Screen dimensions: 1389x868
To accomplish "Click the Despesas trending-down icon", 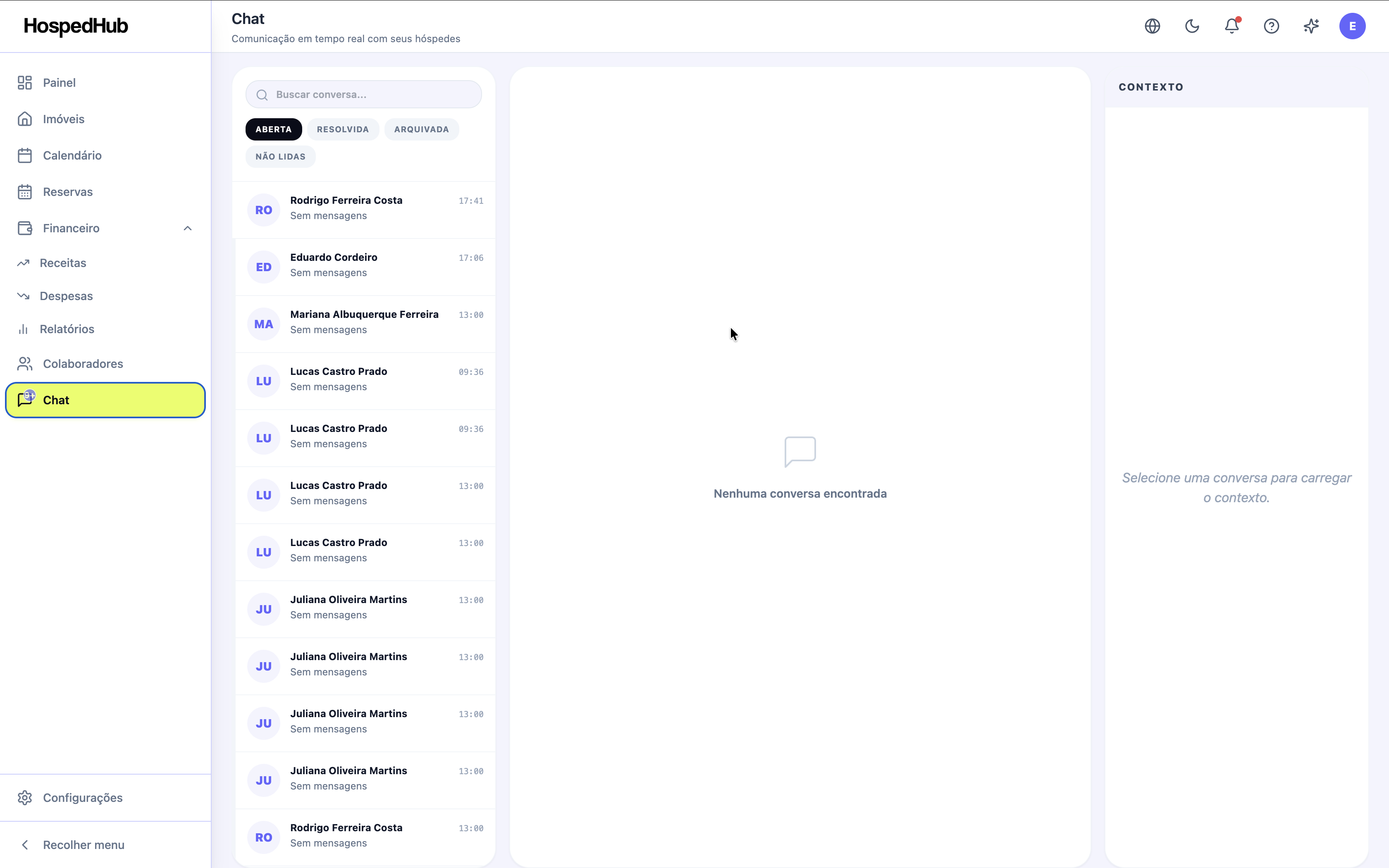I will [x=23, y=296].
